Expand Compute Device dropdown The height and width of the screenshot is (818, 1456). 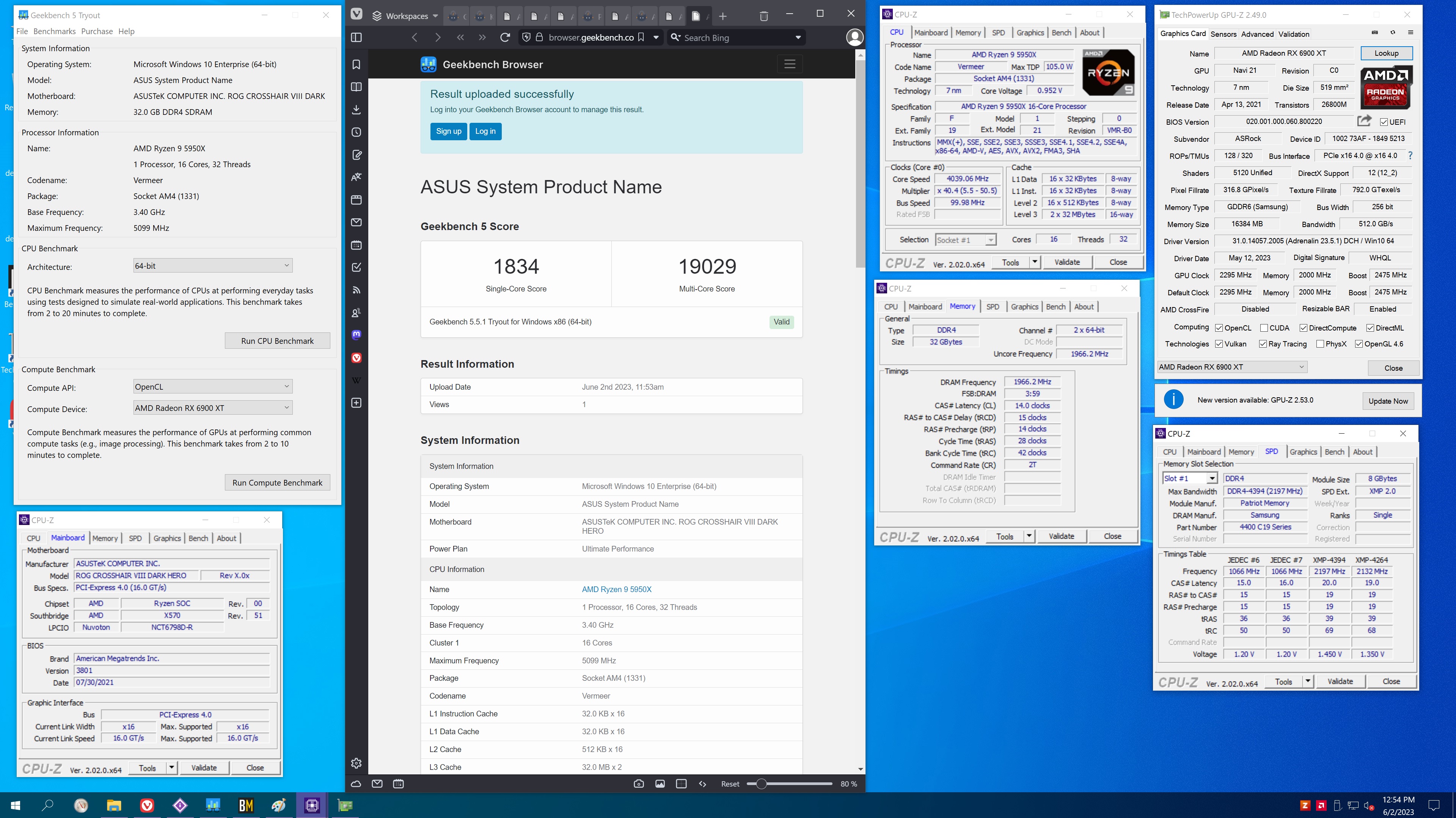point(212,408)
